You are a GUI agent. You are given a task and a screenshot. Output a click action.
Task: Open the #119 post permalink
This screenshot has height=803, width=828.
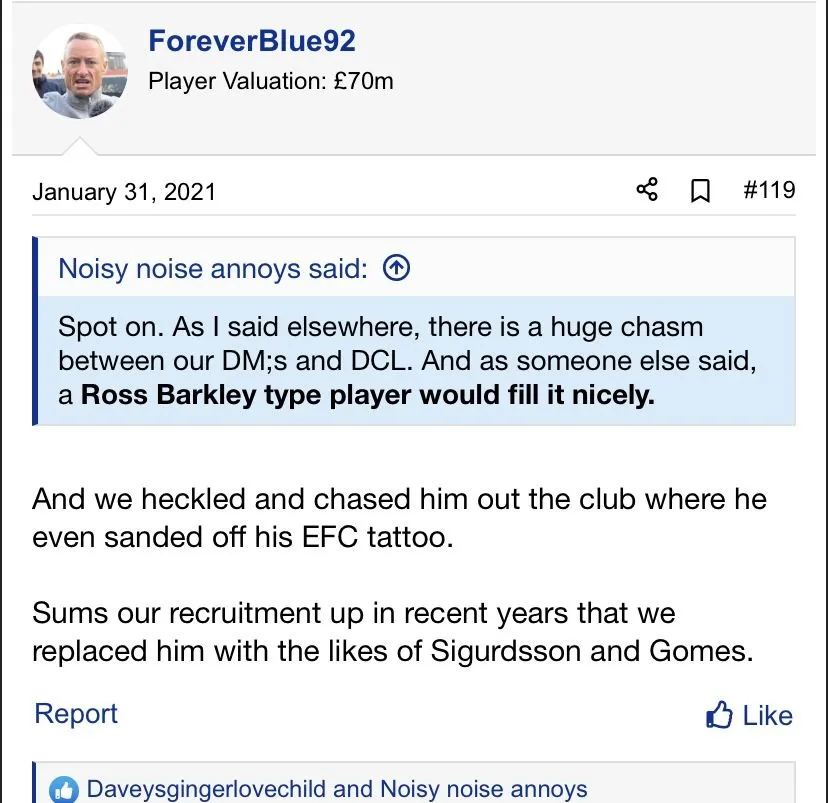(x=769, y=189)
